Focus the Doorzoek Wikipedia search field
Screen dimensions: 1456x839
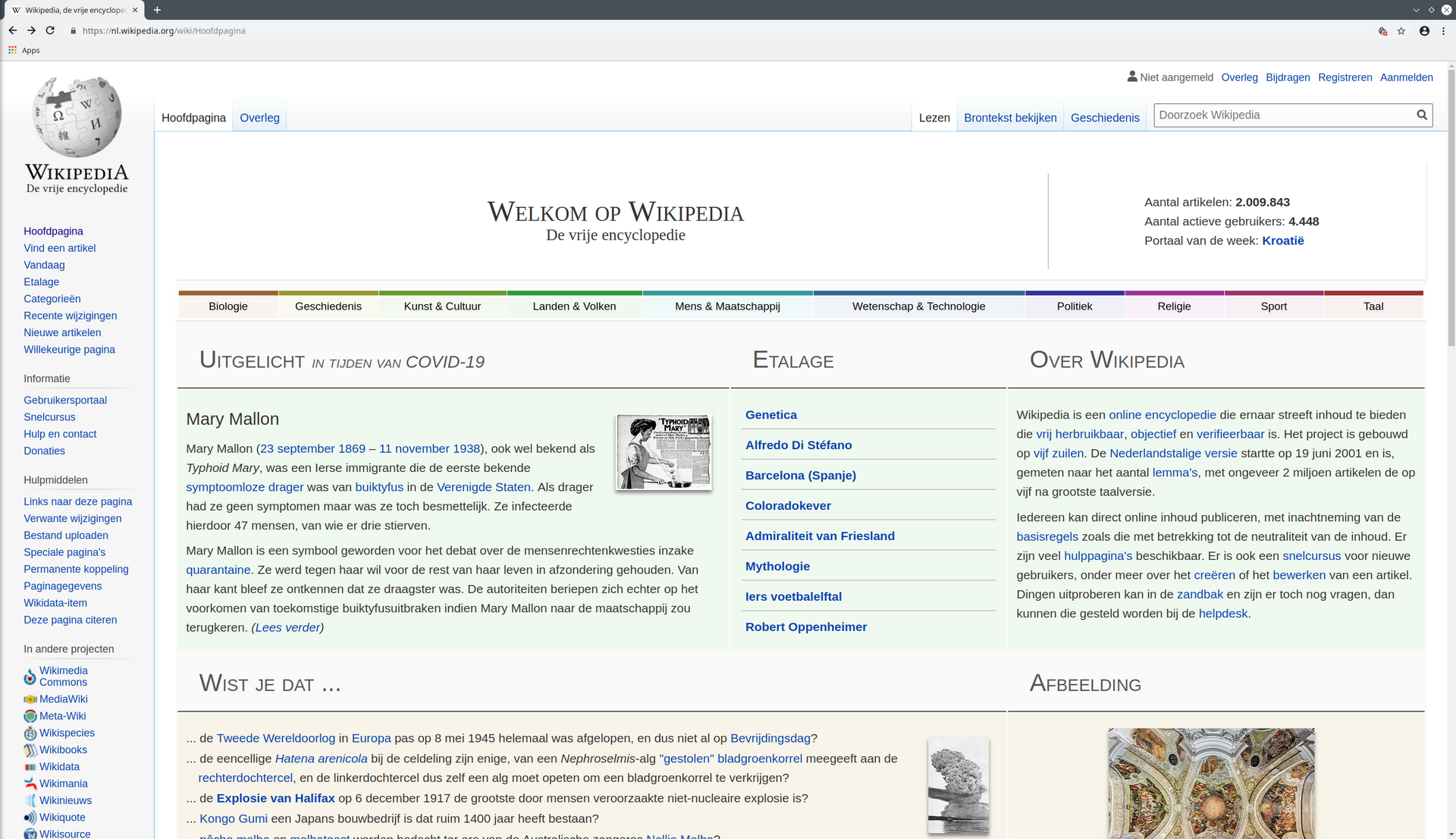[1285, 115]
